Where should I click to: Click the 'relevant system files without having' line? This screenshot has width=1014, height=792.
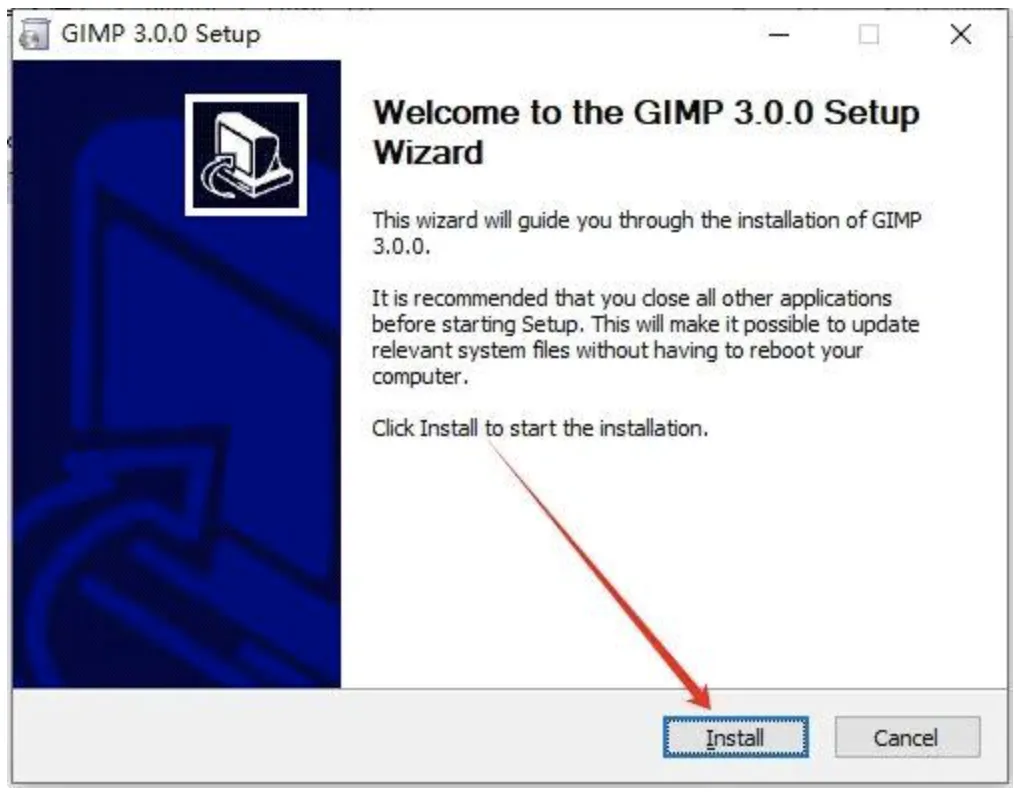tap(617, 350)
